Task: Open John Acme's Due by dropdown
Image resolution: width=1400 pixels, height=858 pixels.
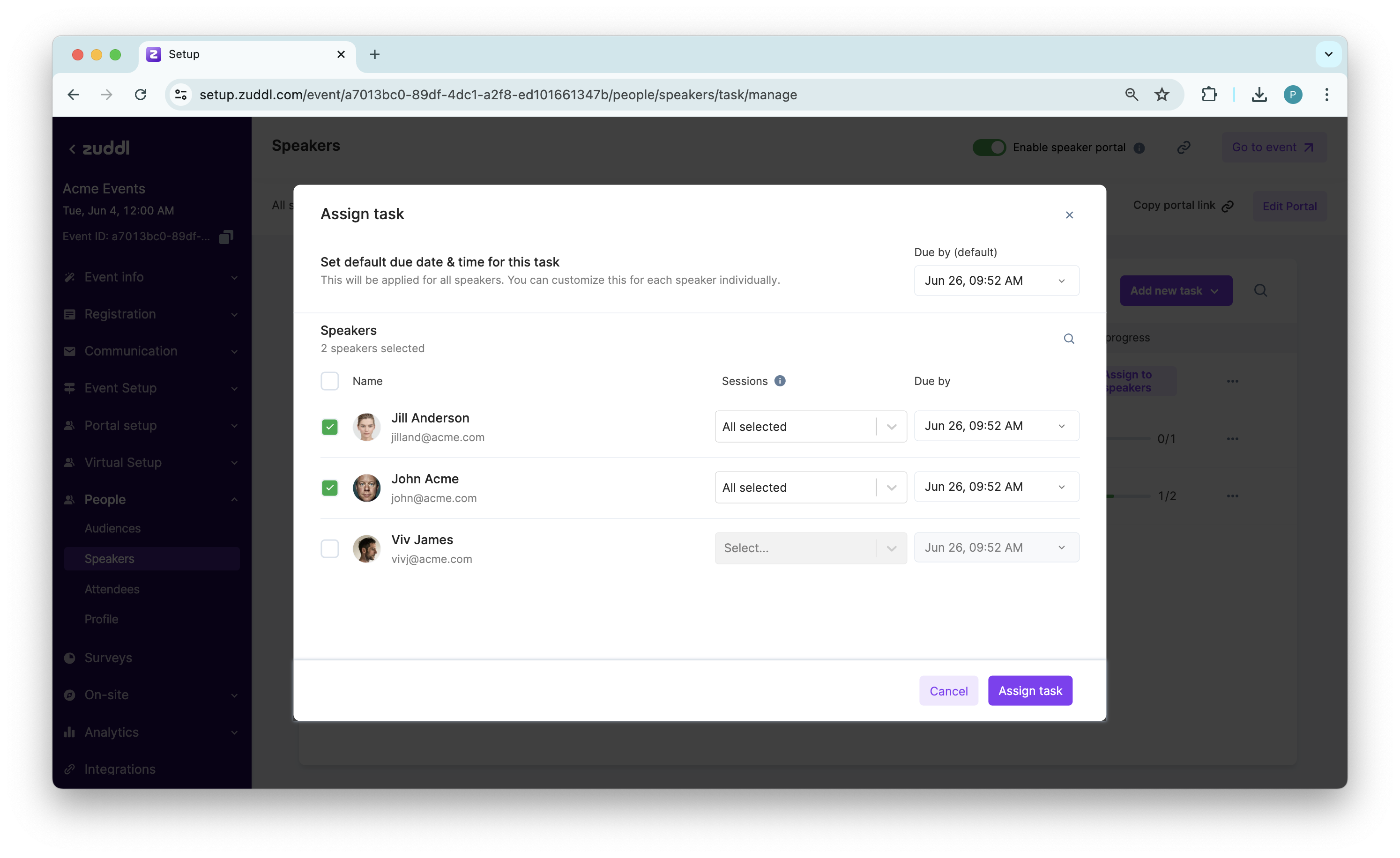Action: click(996, 487)
